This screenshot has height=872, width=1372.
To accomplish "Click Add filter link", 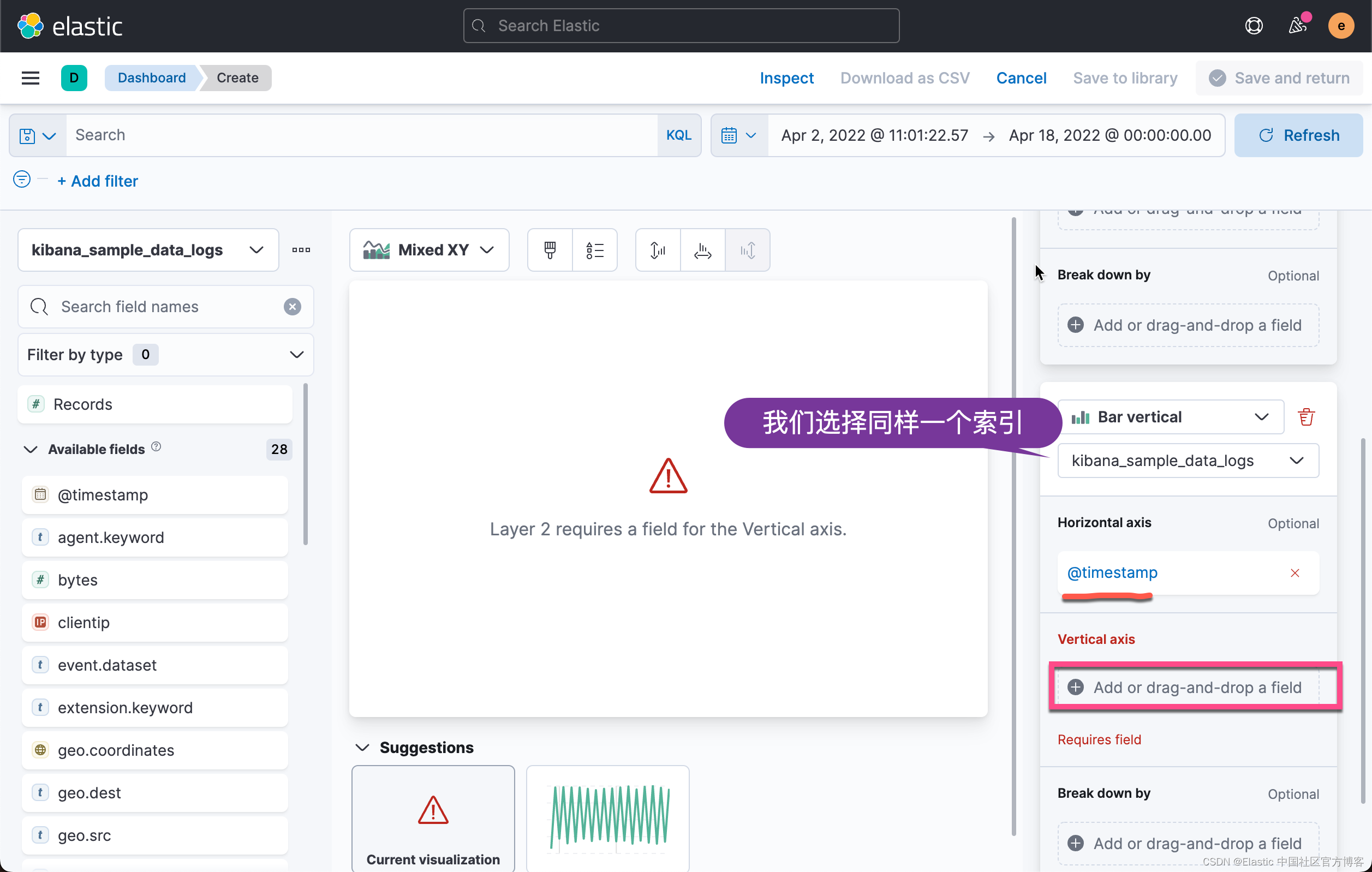I will pyautogui.click(x=98, y=181).
